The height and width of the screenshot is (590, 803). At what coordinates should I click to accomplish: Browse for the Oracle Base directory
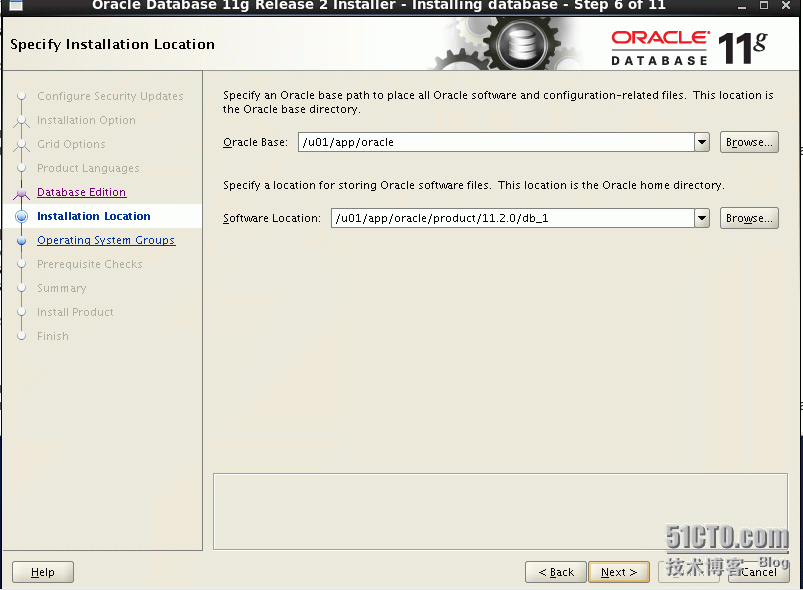749,142
